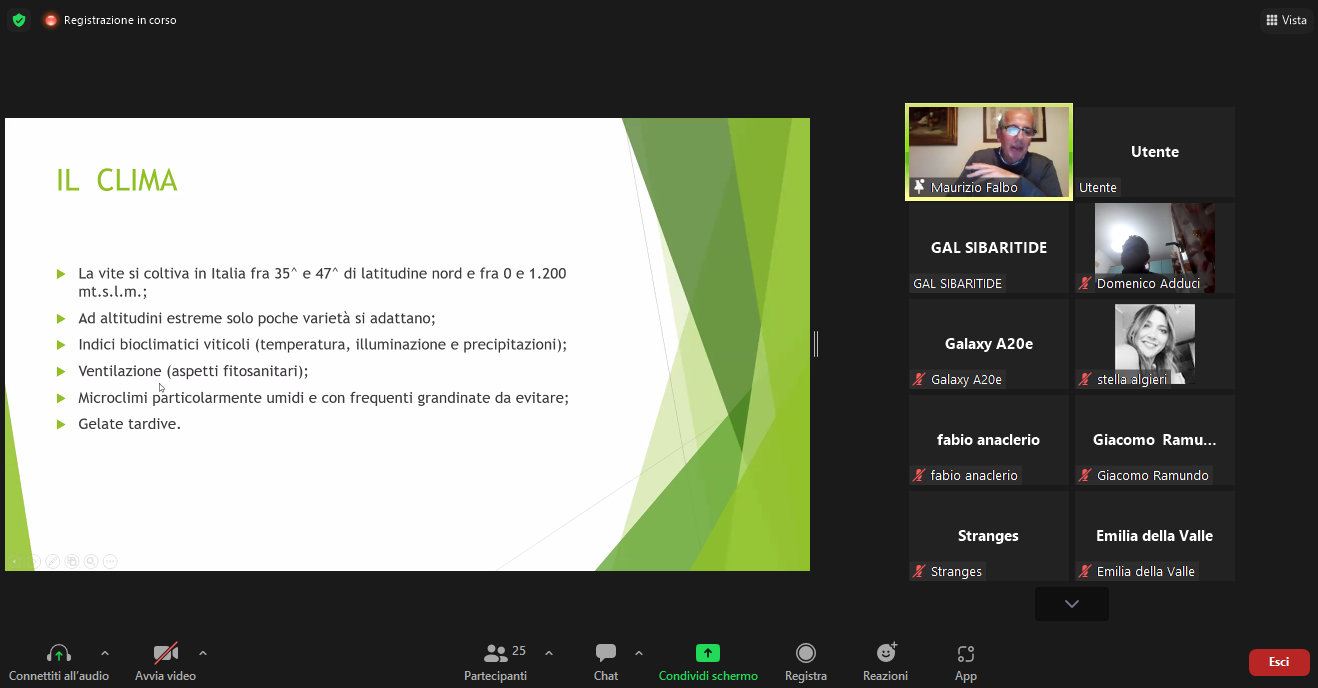This screenshot has height=688, width=1318.
Task: Click the muted mic icon on Giacomo Ramundo
Action: (x=1085, y=476)
